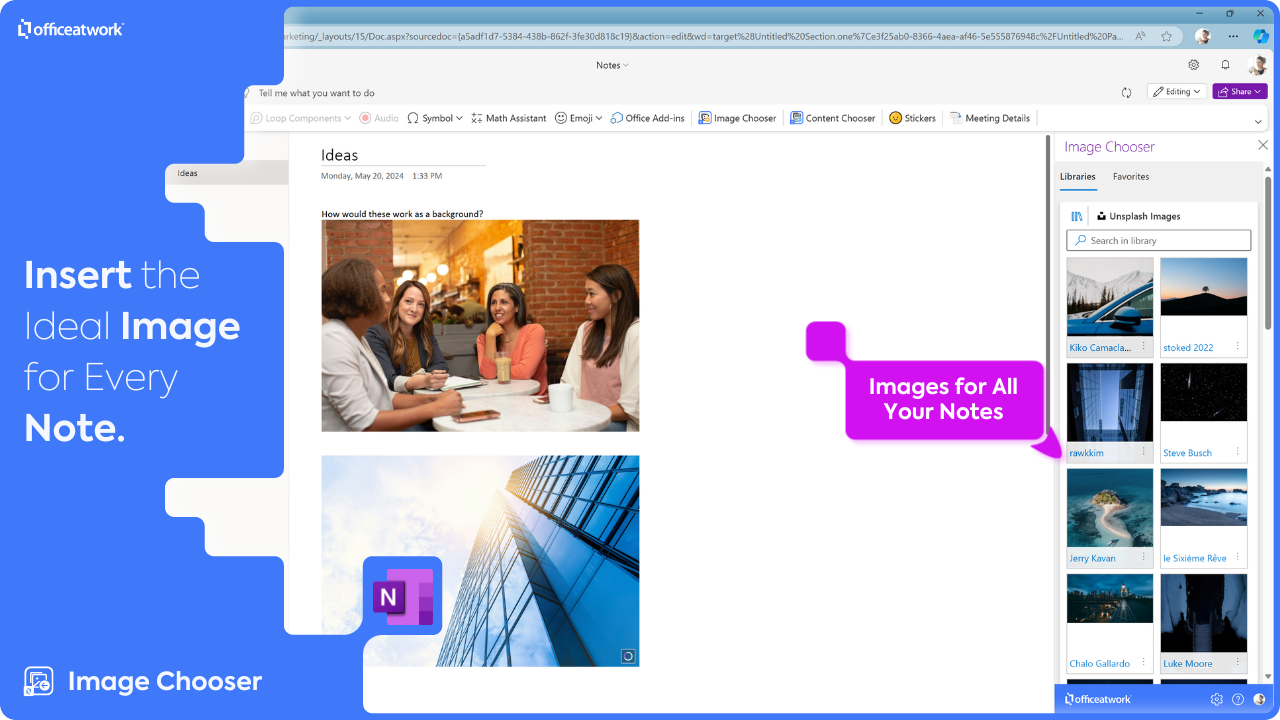Click the Image Chooser pane scrollbar
This screenshot has height=720, width=1280.
click(x=1269, y=255)
